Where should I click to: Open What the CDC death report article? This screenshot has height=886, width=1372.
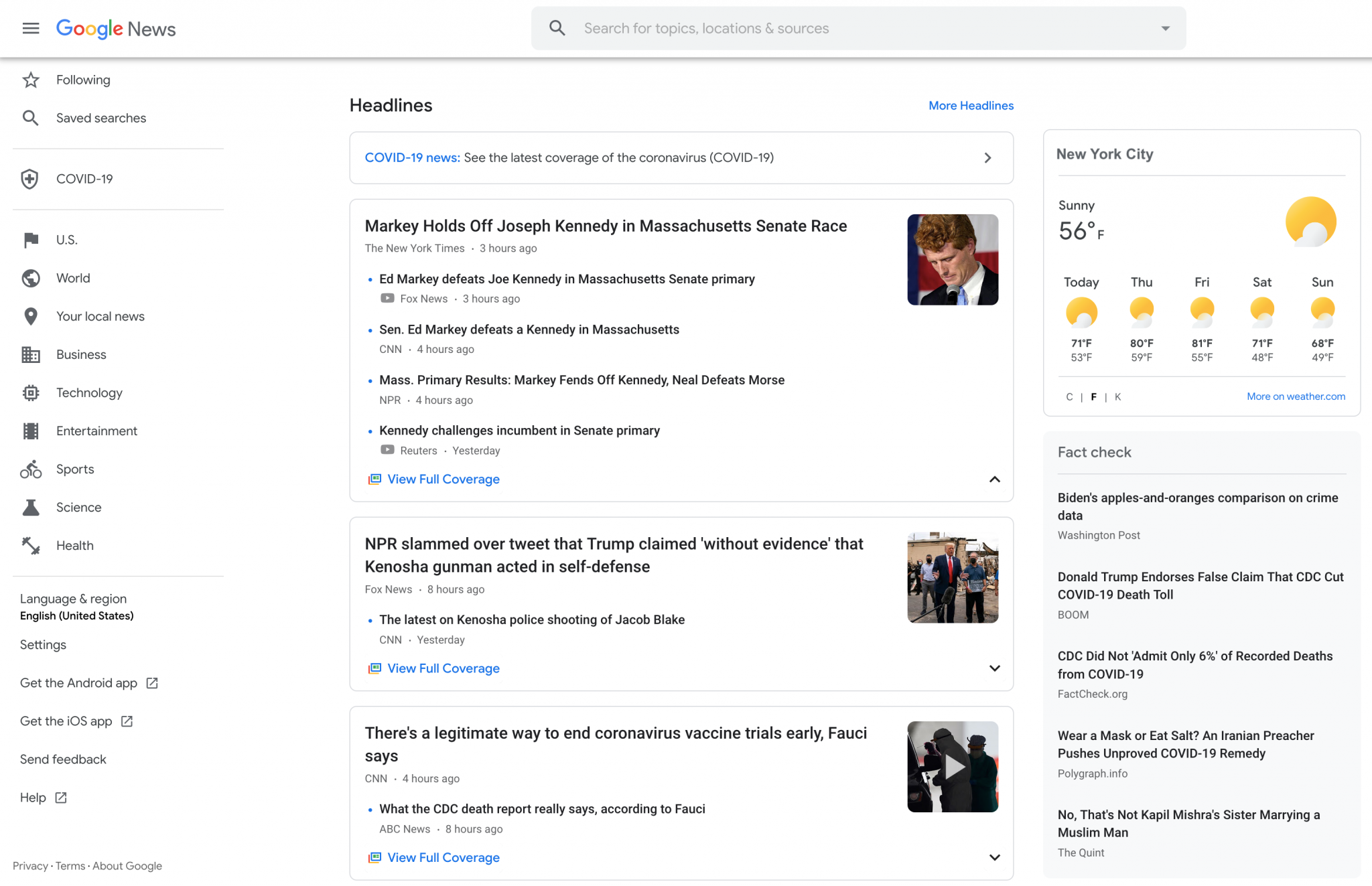[542, 808]
